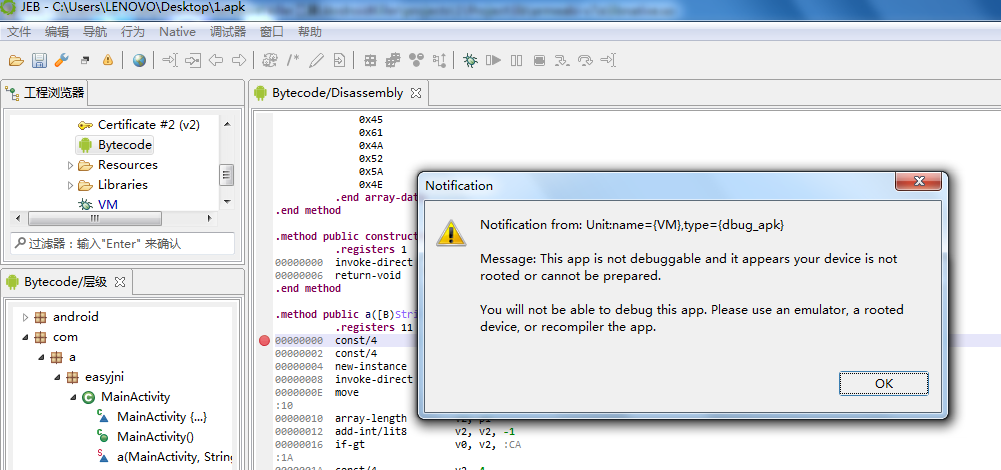The image size is (1001, 470).
Task: Stop debugger with the stop icon
Action: click(x=539, y=61)
